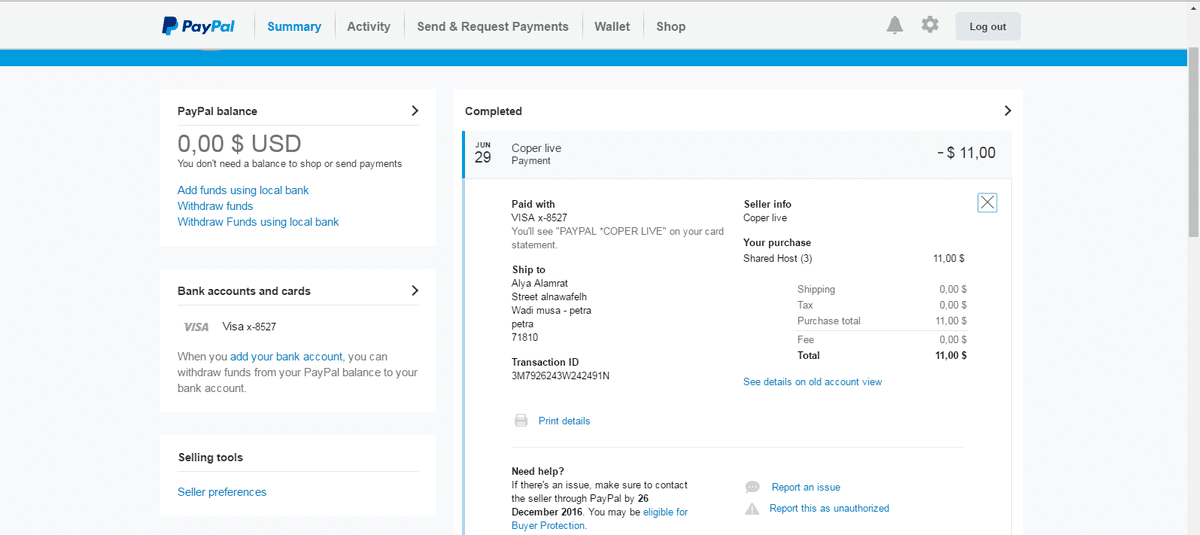Click the Report an issue speech bubble icon

click(x=752, y=487)
